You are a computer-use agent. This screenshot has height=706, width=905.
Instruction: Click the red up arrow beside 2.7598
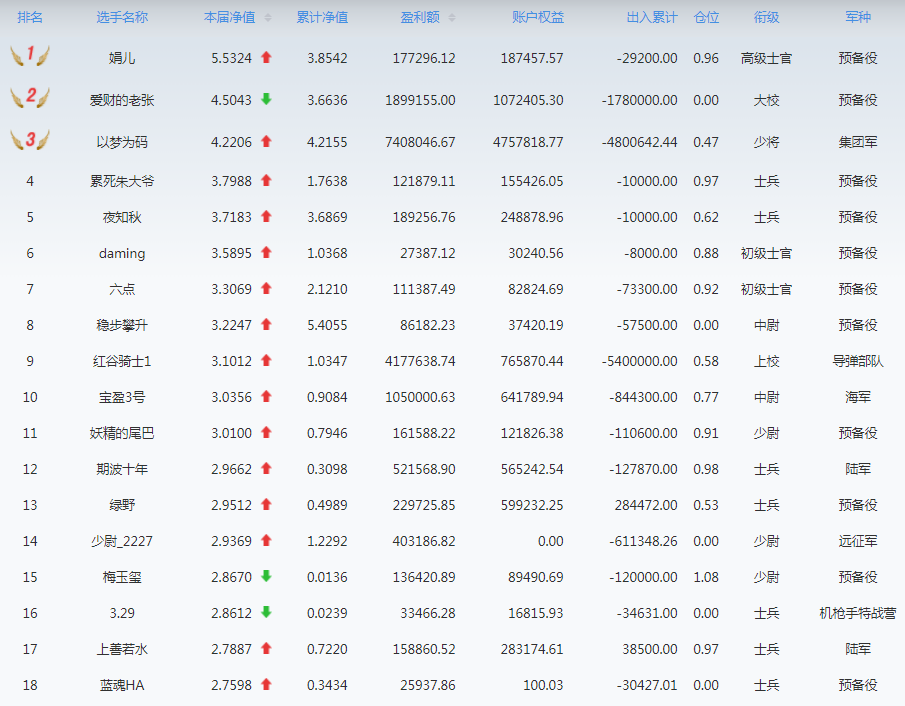(266, 685)
